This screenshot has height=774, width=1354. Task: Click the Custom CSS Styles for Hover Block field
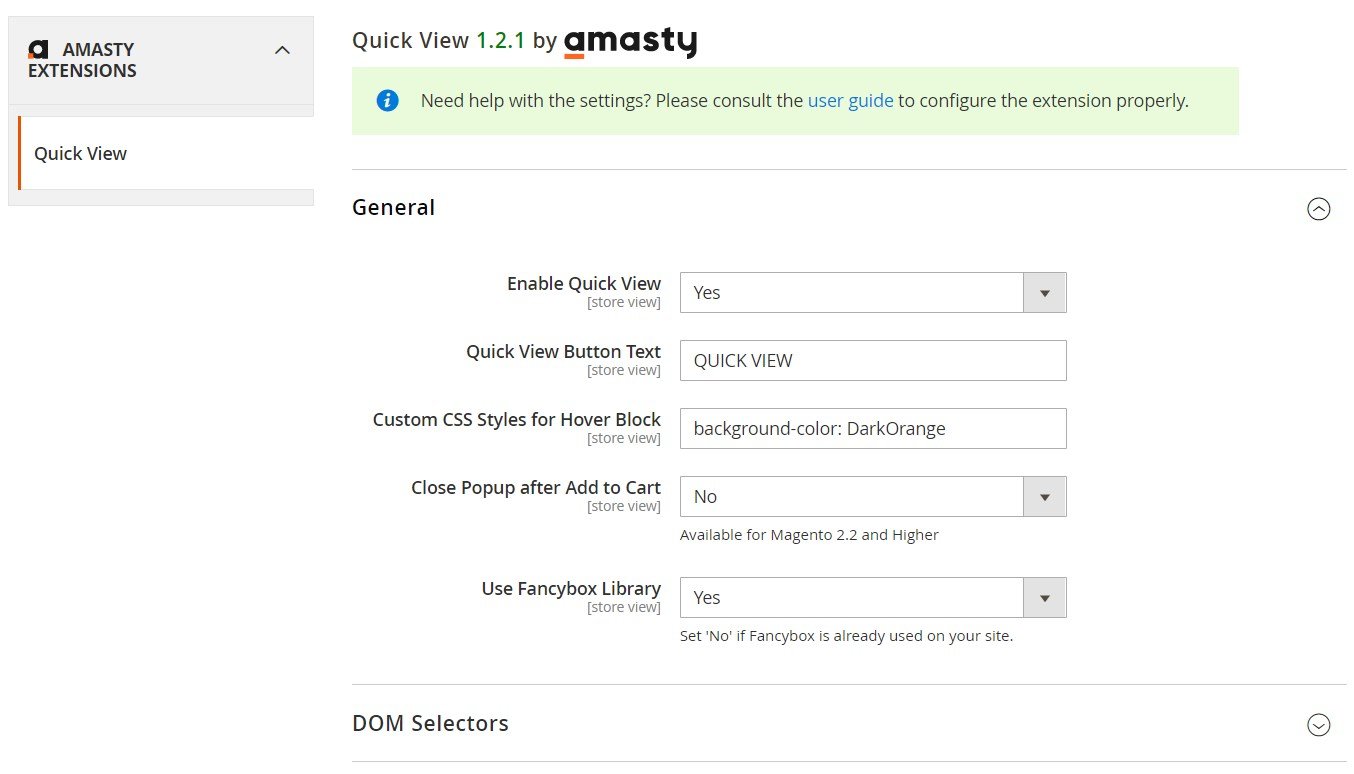click(x=873, y=429)
